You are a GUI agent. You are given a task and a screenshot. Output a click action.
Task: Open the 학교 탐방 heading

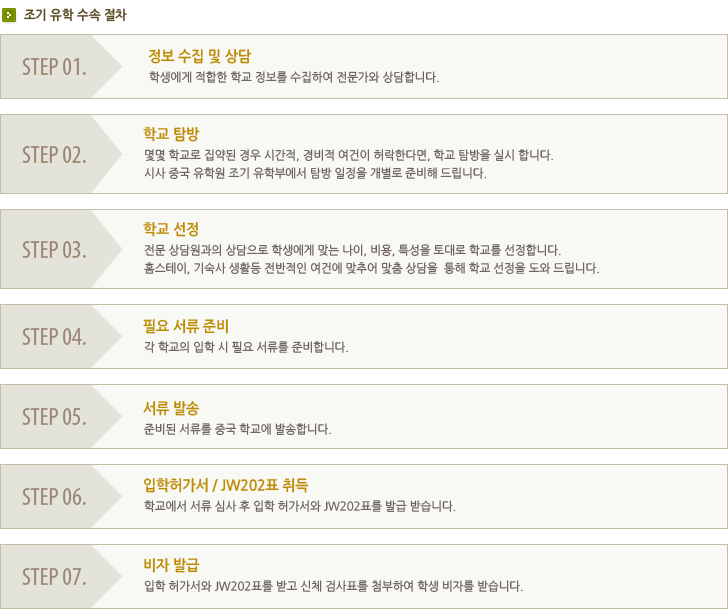click(165, 133)
